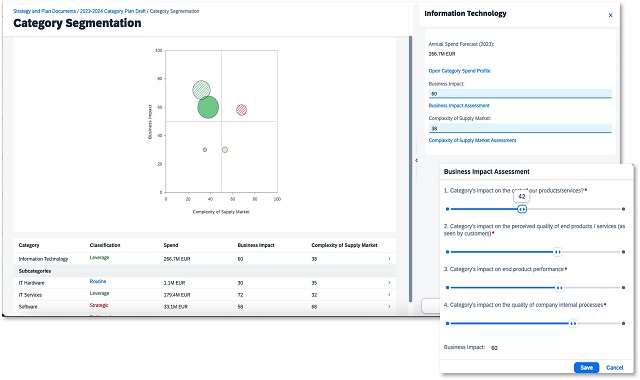This screenshot has height=380, width=640.
Task: Click the question 1 slider handle at 42
Action: click(x=522, y=209)
